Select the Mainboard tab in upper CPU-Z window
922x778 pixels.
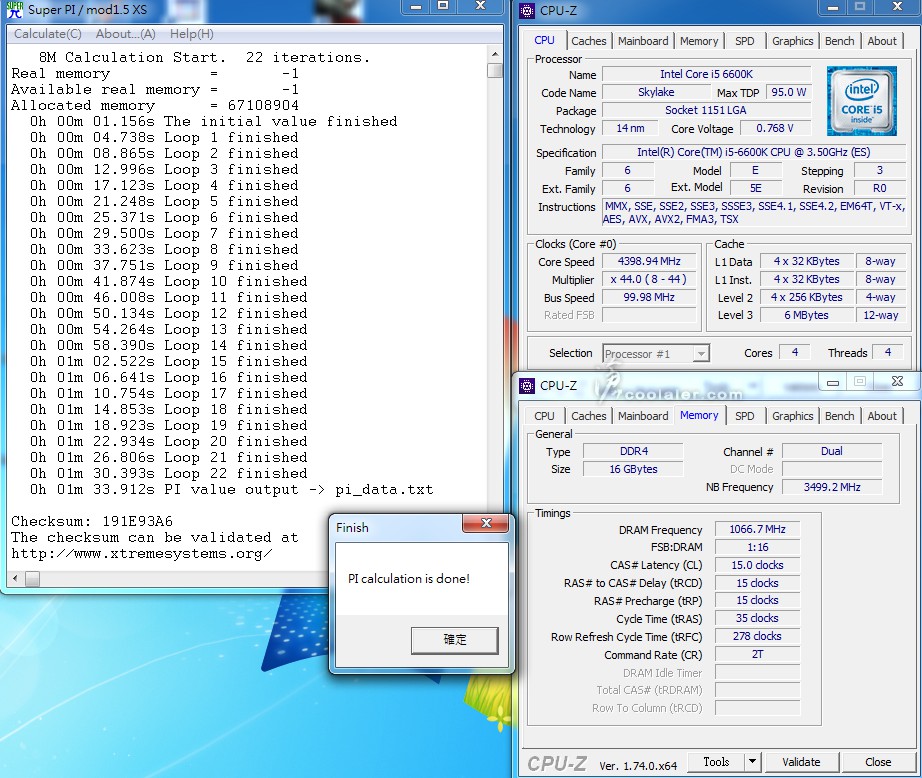point(643,41)
